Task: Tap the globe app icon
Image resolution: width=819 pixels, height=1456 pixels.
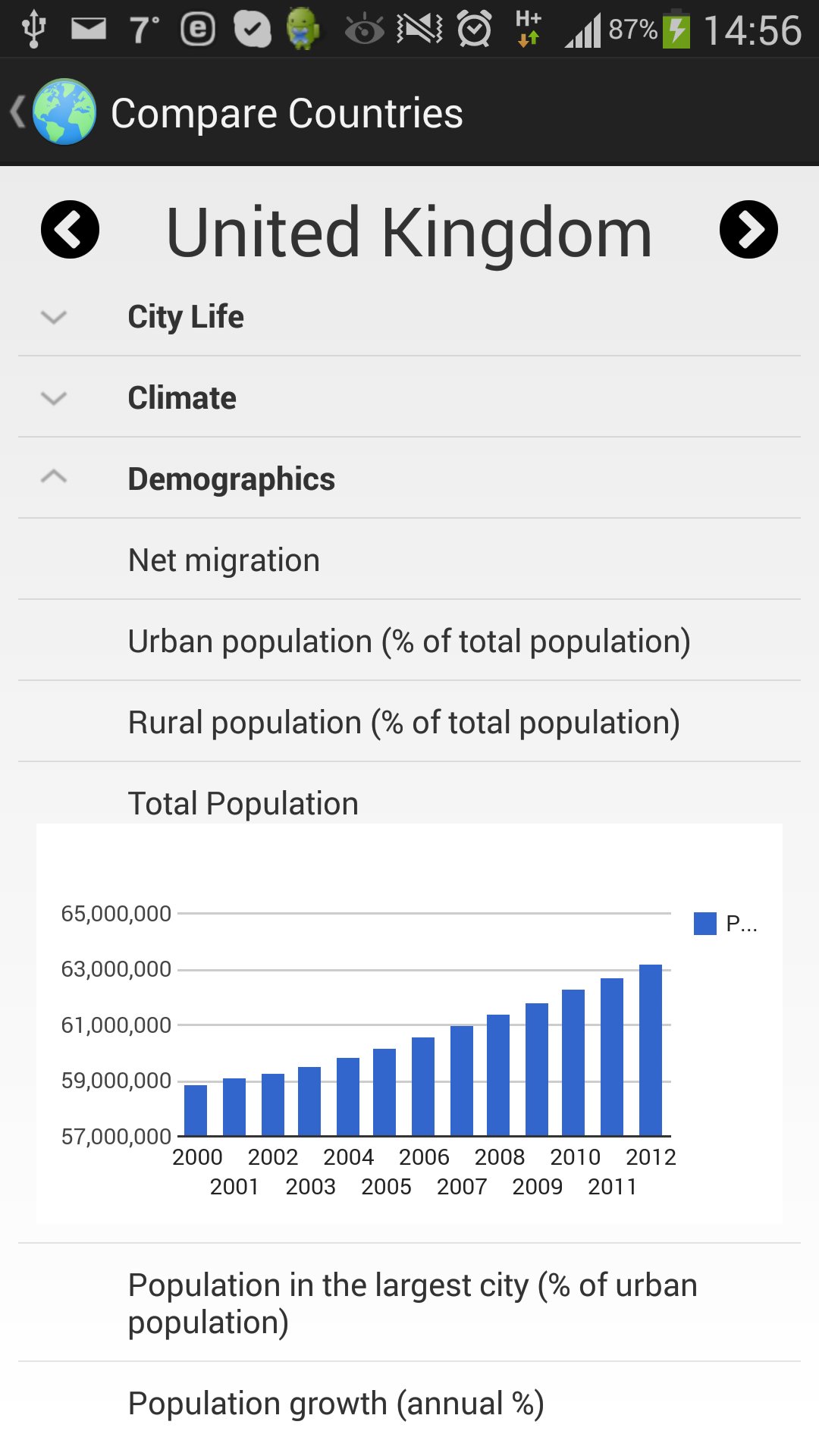Action: point(64,112)
